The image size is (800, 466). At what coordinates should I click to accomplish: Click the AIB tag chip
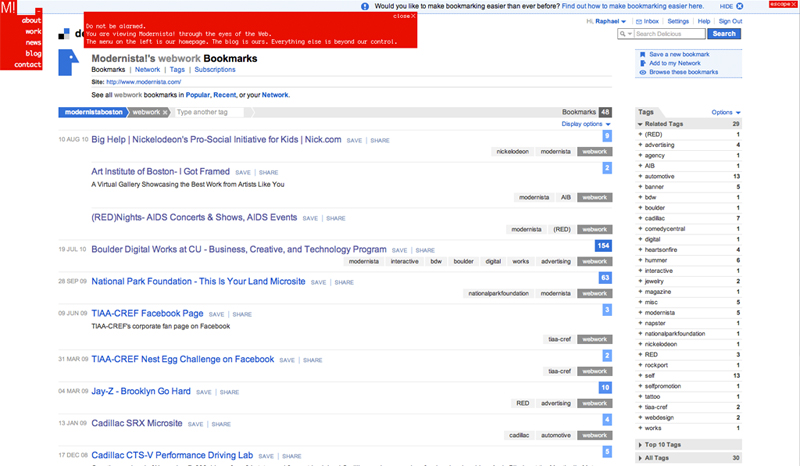566,198
